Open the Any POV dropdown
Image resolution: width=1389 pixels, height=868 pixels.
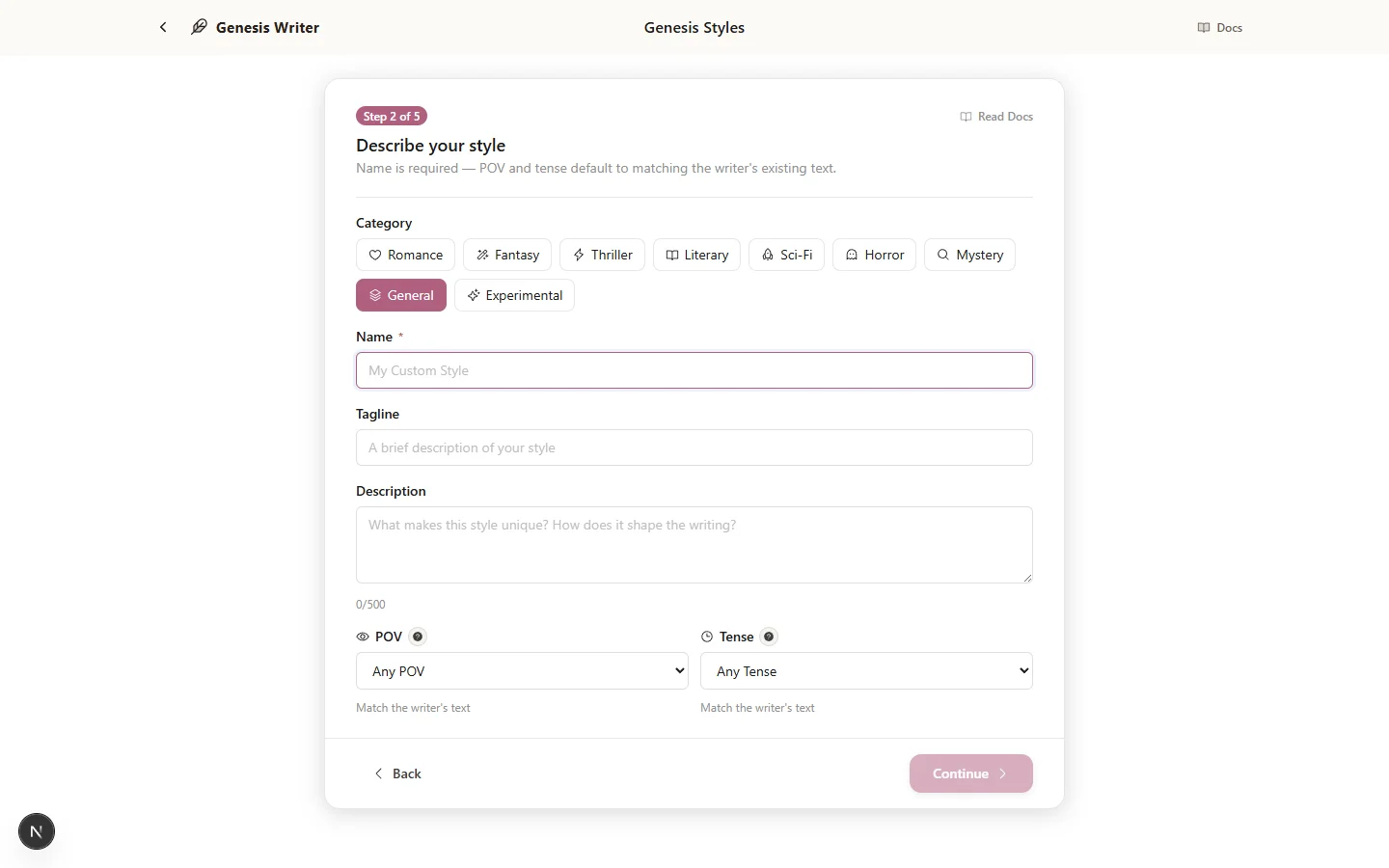(x=522, y=670)
